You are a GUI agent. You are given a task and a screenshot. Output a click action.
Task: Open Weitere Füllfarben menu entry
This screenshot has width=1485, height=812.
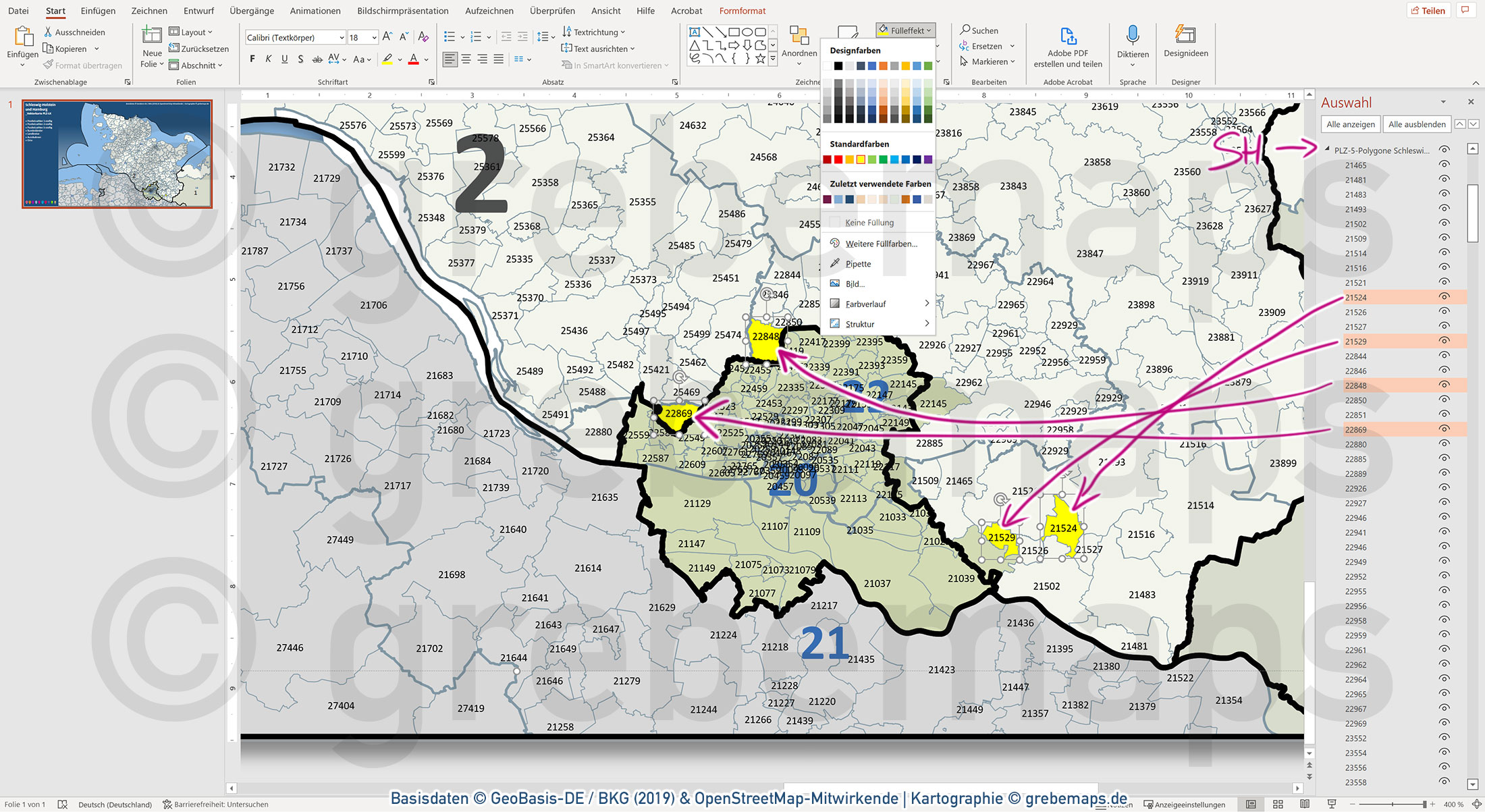881,244
